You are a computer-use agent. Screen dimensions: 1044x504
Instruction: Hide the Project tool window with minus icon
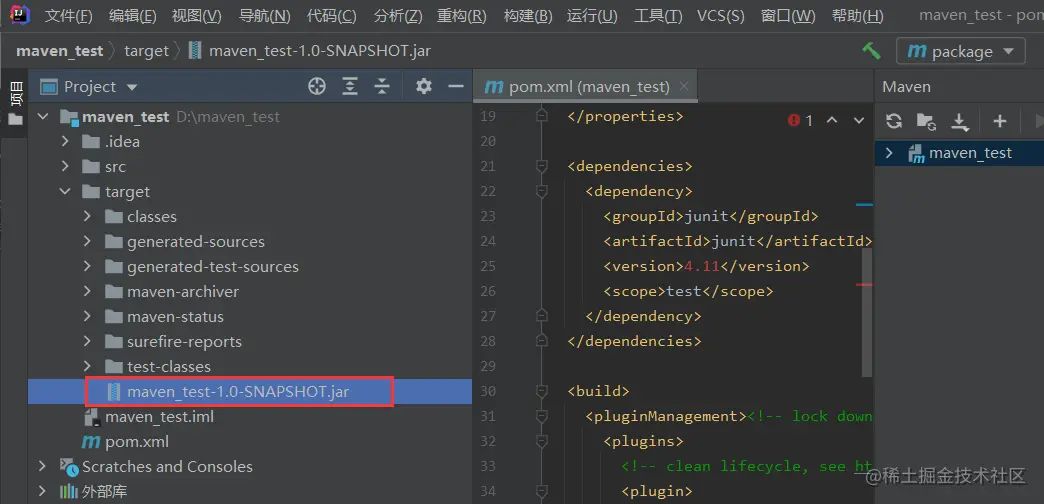point(455,86)
